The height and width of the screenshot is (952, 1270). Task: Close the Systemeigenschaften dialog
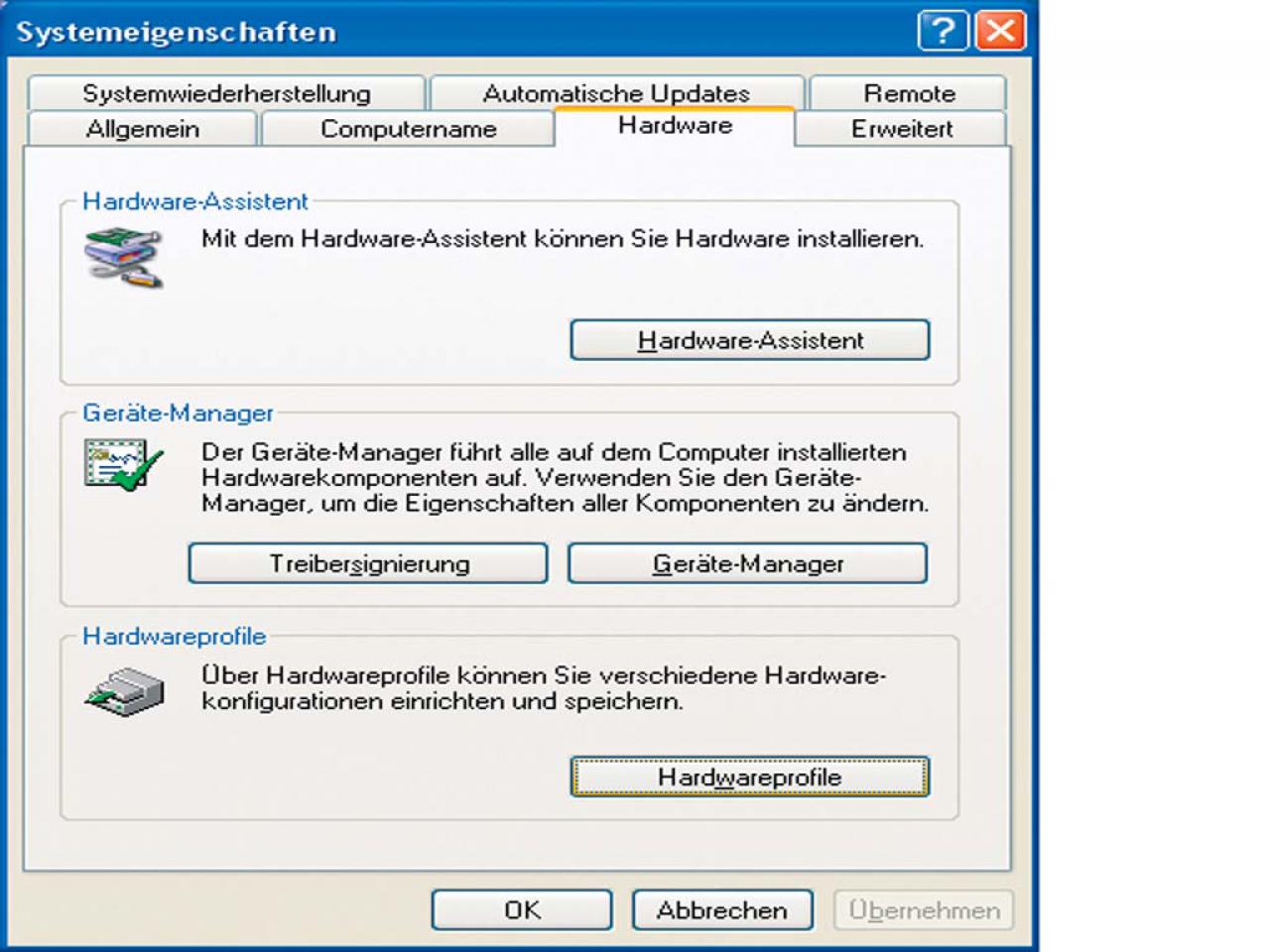coord(1000,31)
